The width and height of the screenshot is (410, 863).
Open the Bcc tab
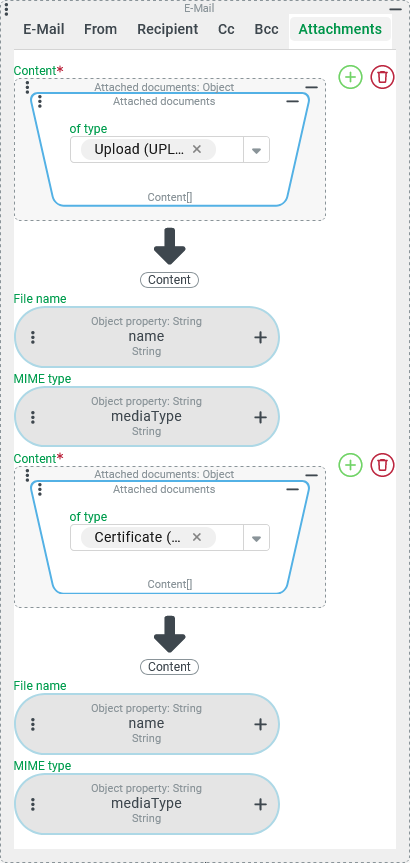coord(266,29)
